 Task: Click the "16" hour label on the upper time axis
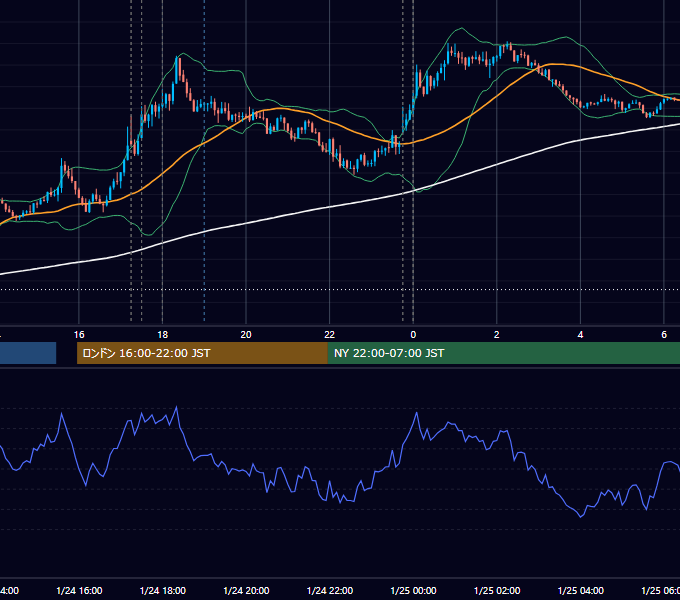pos(79,335)
